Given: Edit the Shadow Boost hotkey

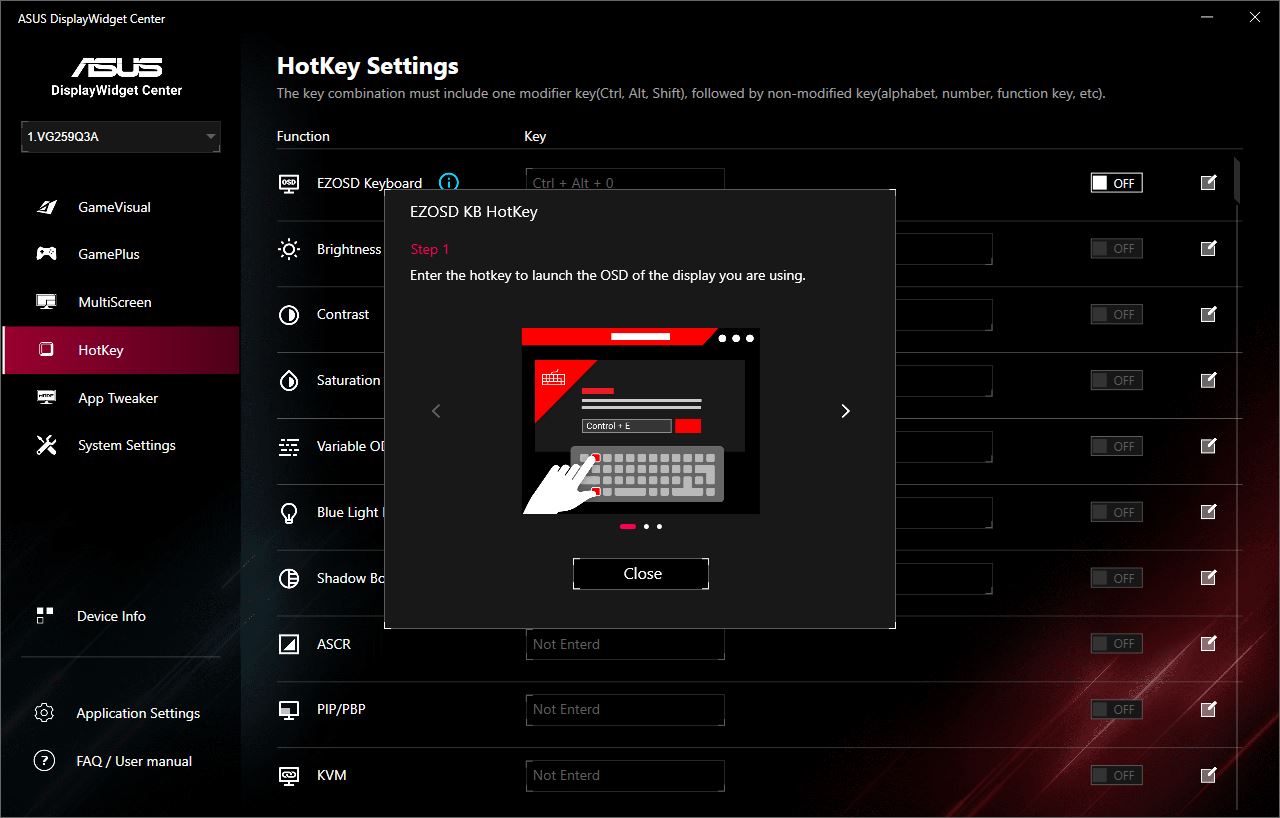Looking at the screenshot, I should (1208, 577).
